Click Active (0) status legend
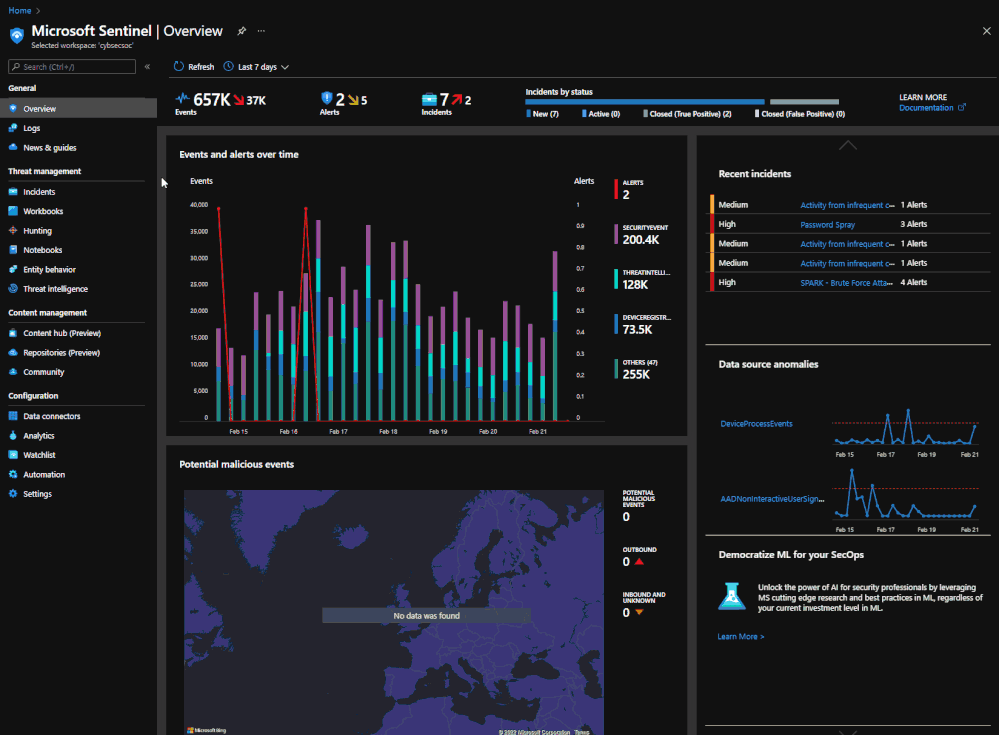This screenshot has height=735, width=999. (x=601, y=114)
